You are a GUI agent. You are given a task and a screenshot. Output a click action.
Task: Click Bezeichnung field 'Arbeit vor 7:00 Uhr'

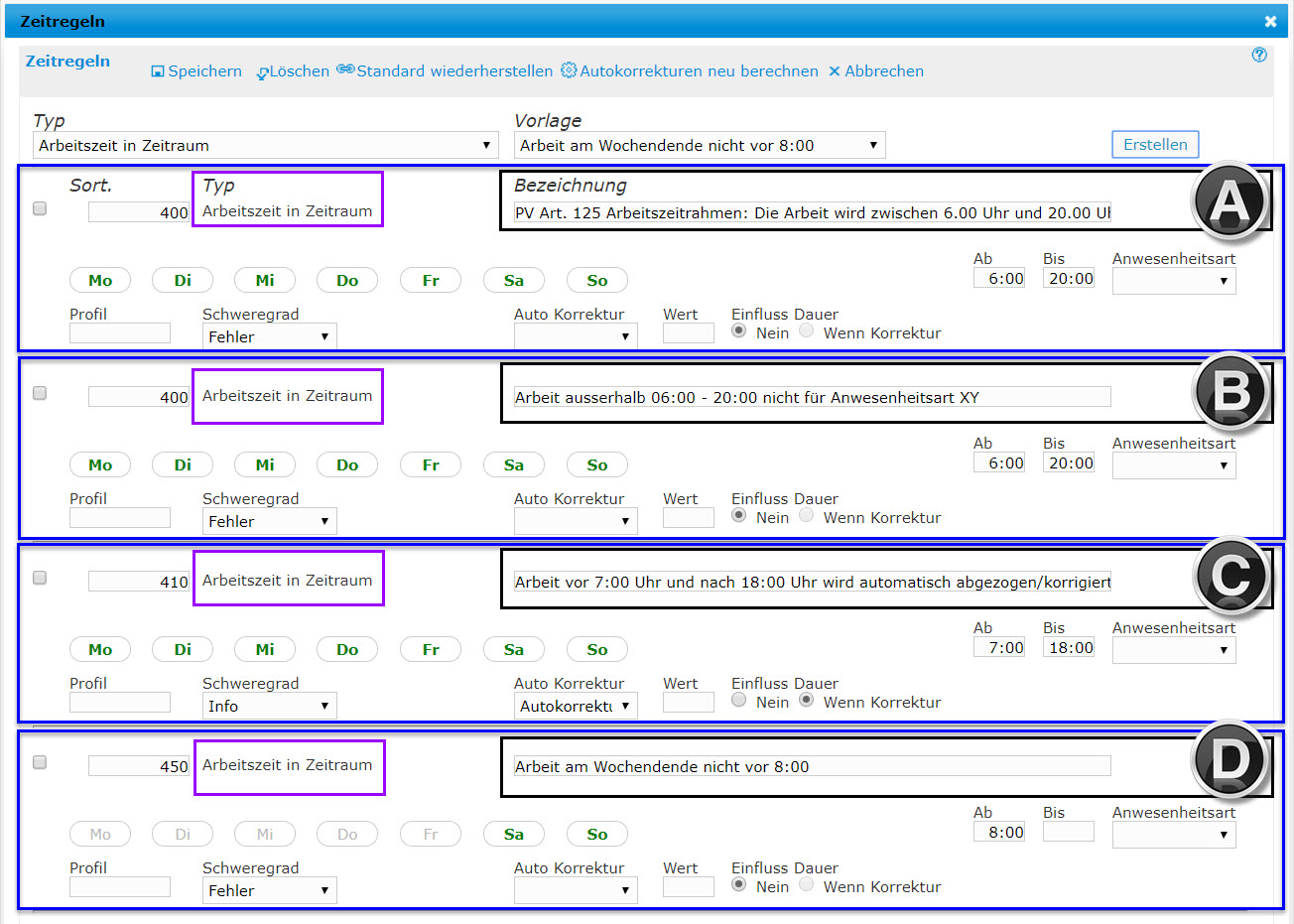[x=812, y=582]
